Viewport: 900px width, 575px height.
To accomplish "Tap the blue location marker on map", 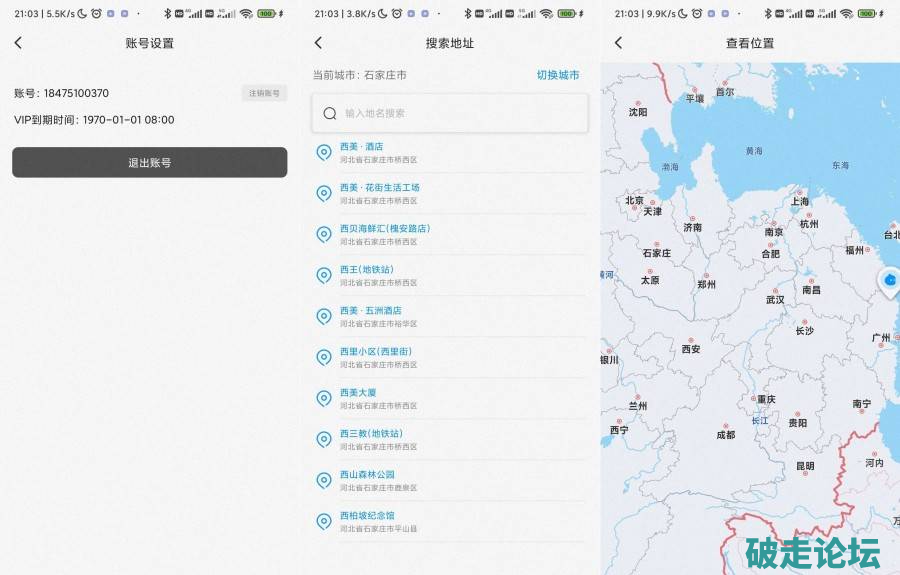I will [889, 281].
